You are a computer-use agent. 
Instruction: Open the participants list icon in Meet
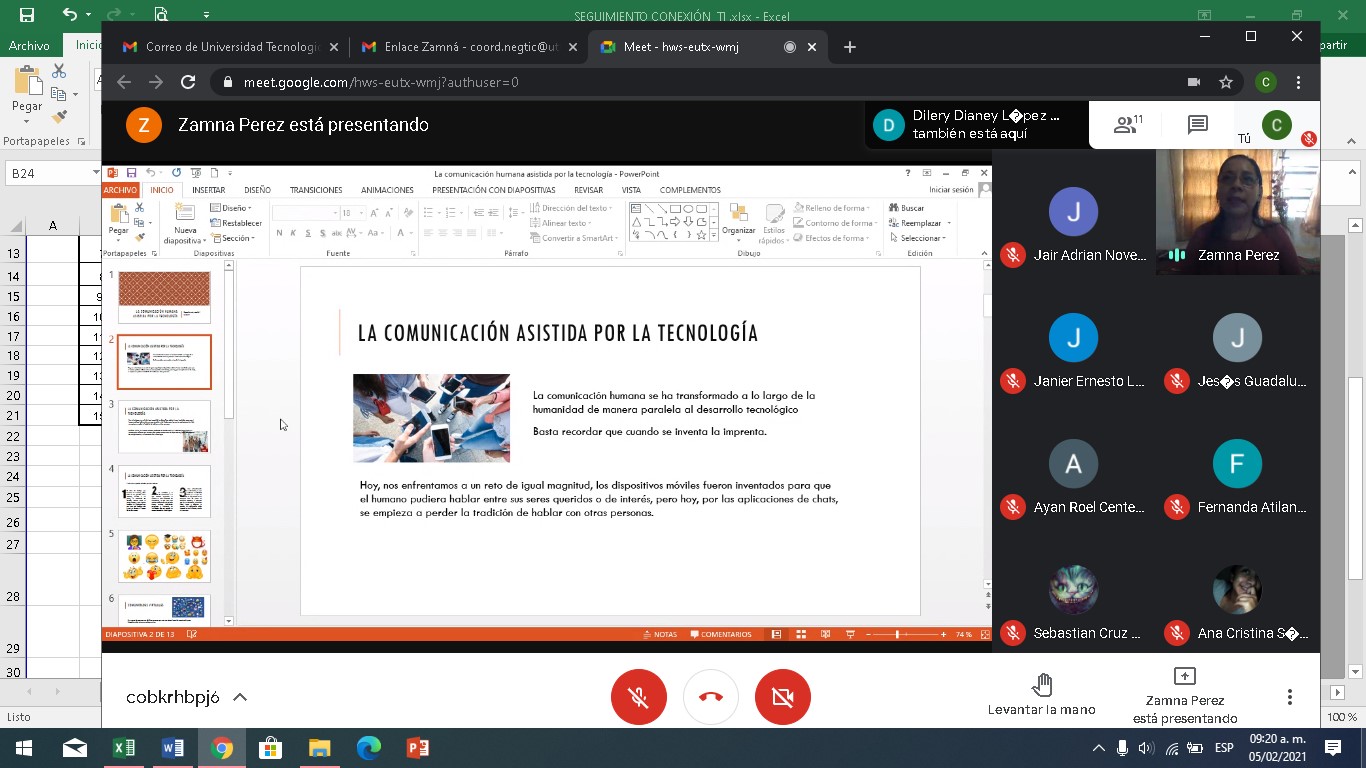click(x=1127, y=125)
